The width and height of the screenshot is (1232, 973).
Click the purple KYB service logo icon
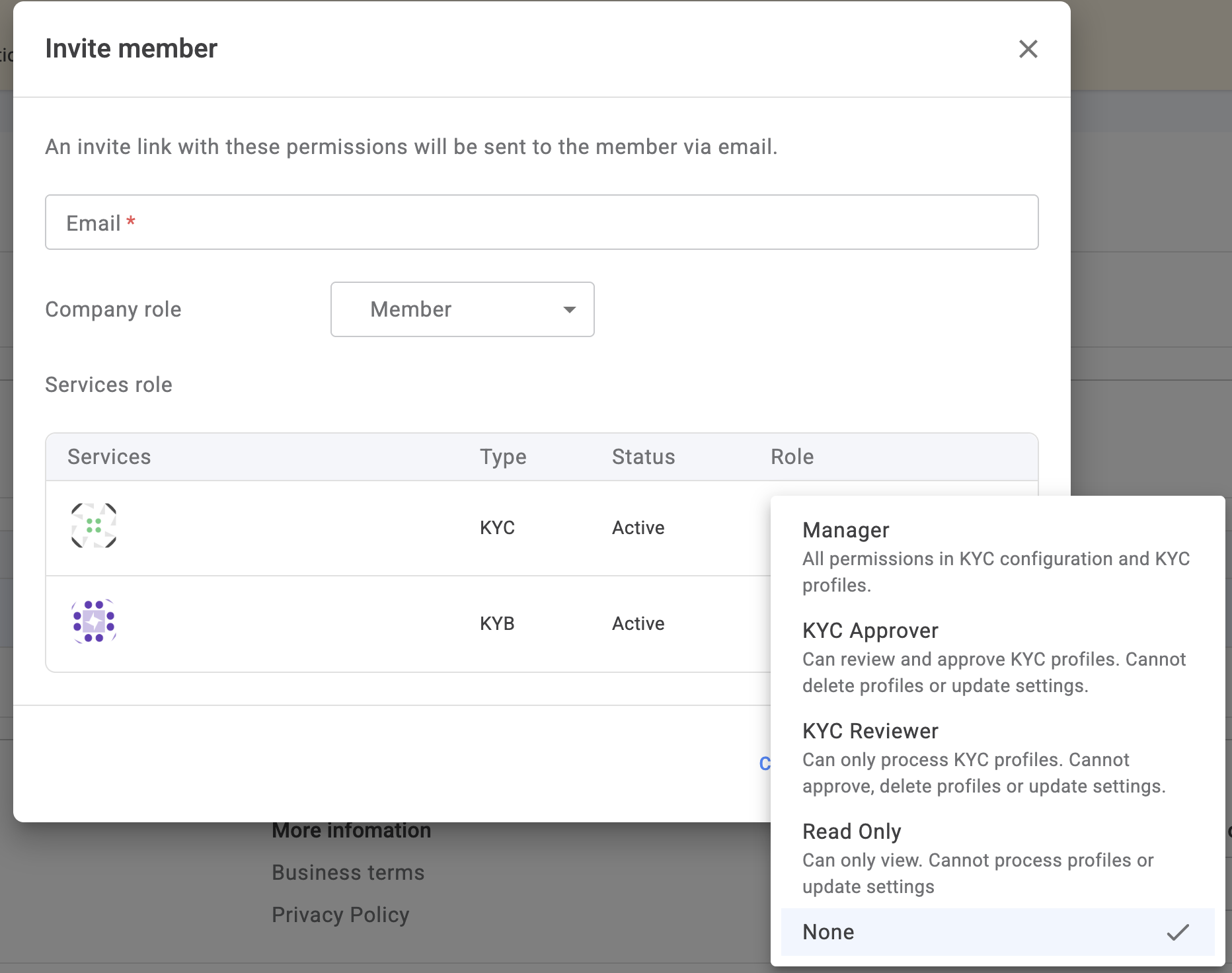click(94, 621)
